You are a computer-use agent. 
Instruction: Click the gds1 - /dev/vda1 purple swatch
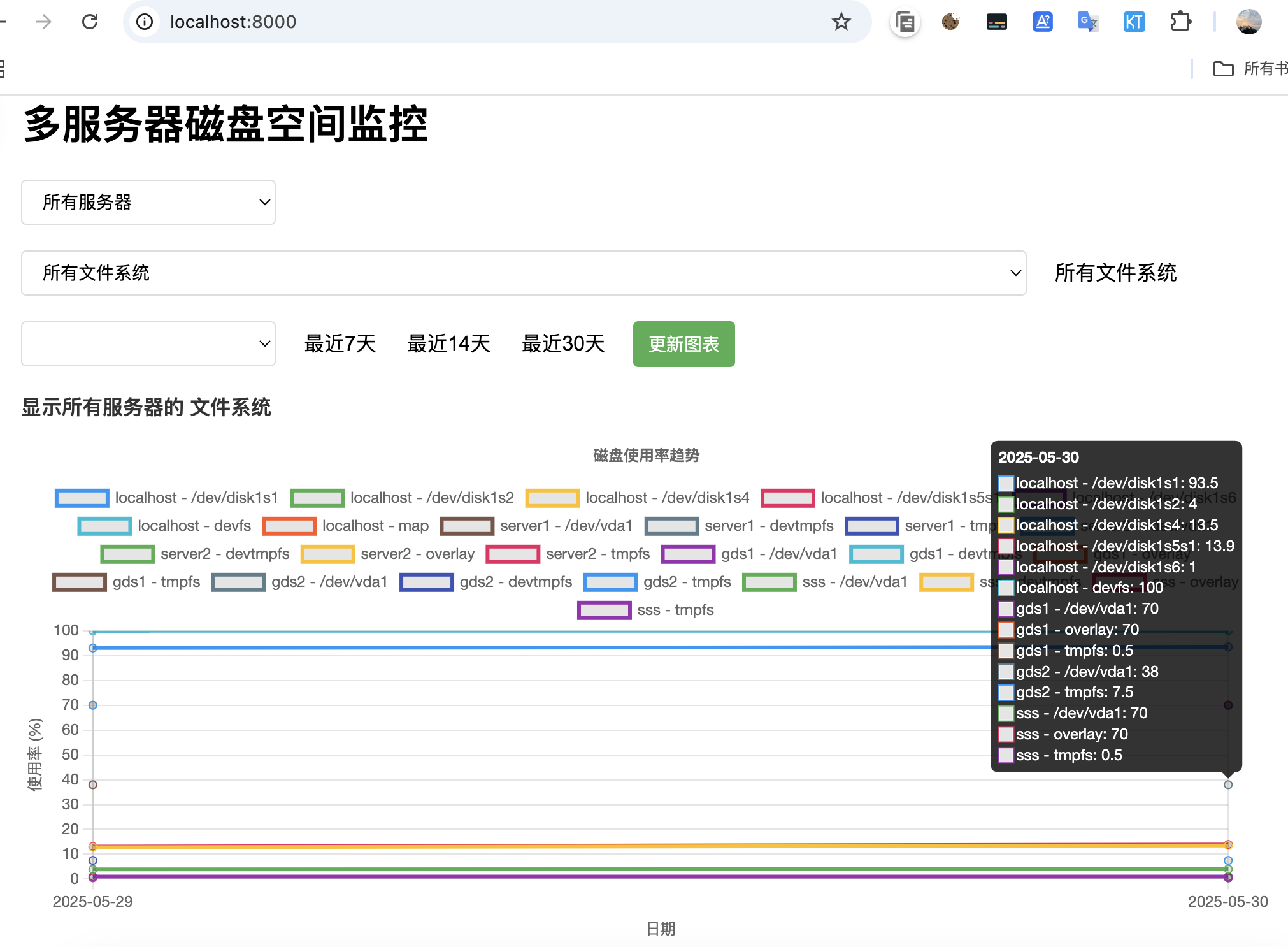(688, 554)
